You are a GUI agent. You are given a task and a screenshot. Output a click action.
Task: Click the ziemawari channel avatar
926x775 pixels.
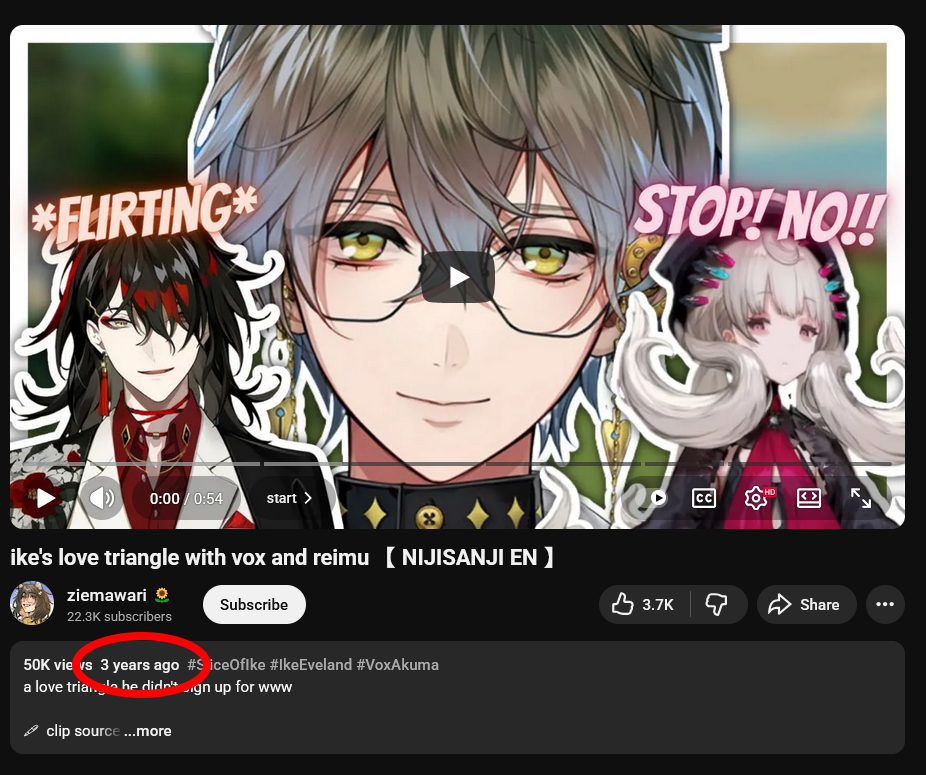[x=32, y=604]
